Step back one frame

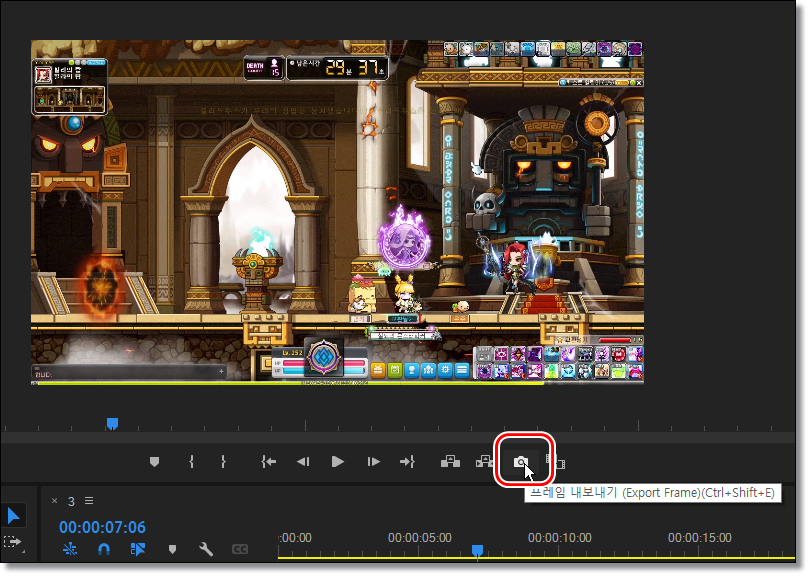[x=303, y=462]
